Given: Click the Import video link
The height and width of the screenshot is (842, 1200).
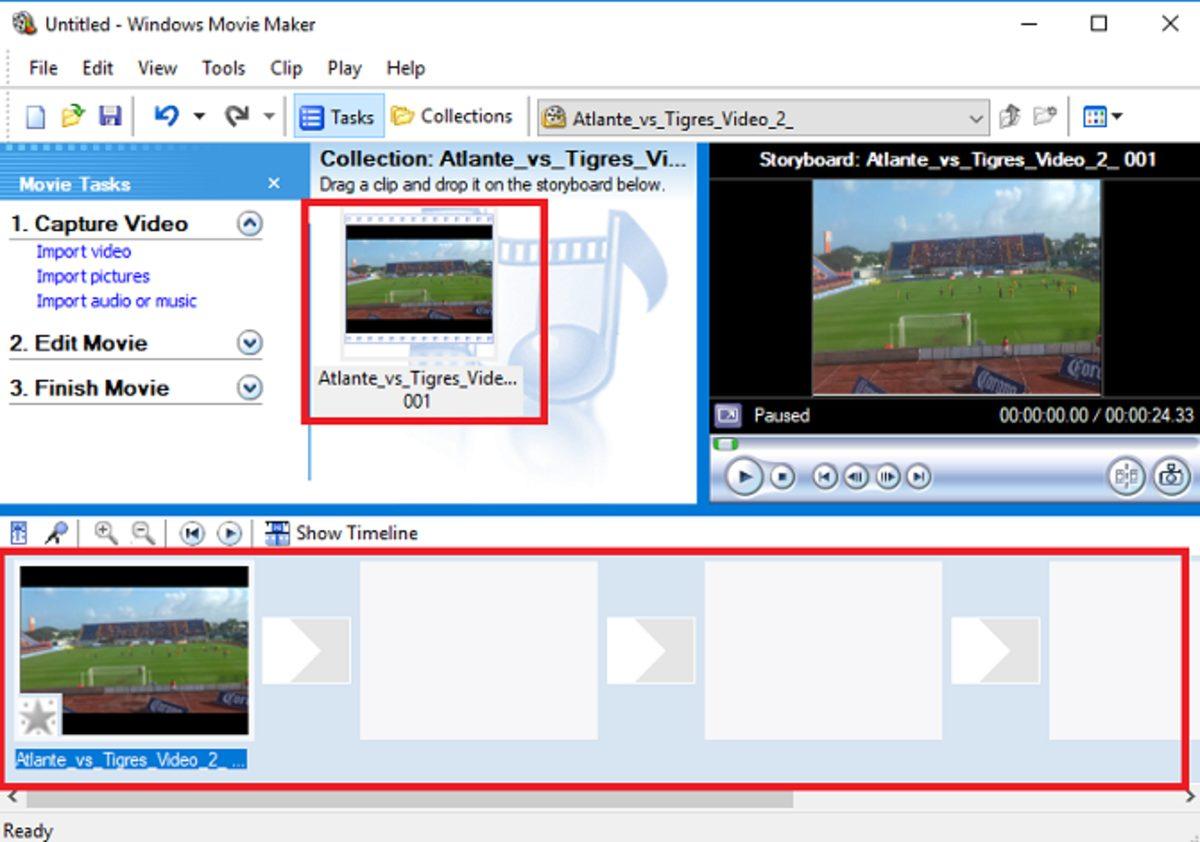Looking at the screenshot, I should click(84, 252).
